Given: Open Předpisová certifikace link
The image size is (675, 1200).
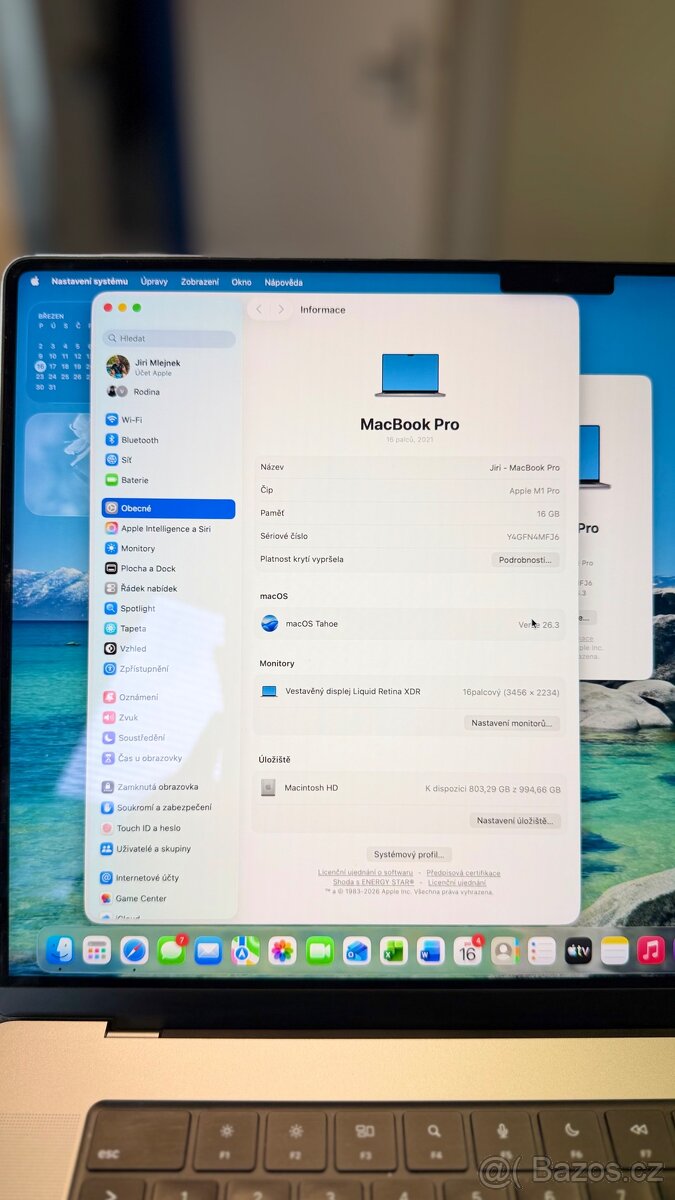Looking at the screenshot, I should (x=463, y=873).
